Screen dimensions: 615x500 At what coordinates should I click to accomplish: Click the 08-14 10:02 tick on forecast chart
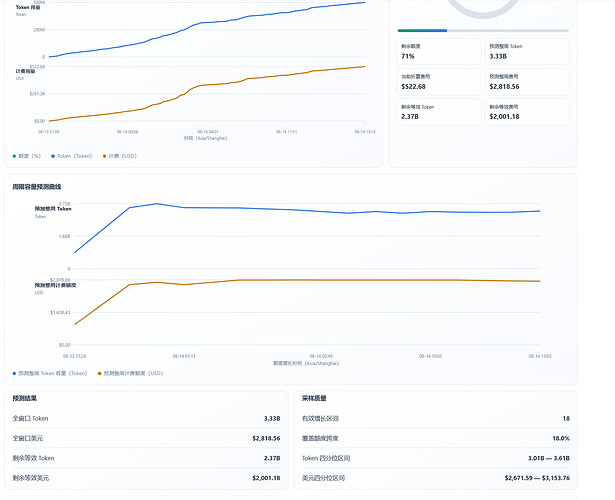[x=430, y=356]
